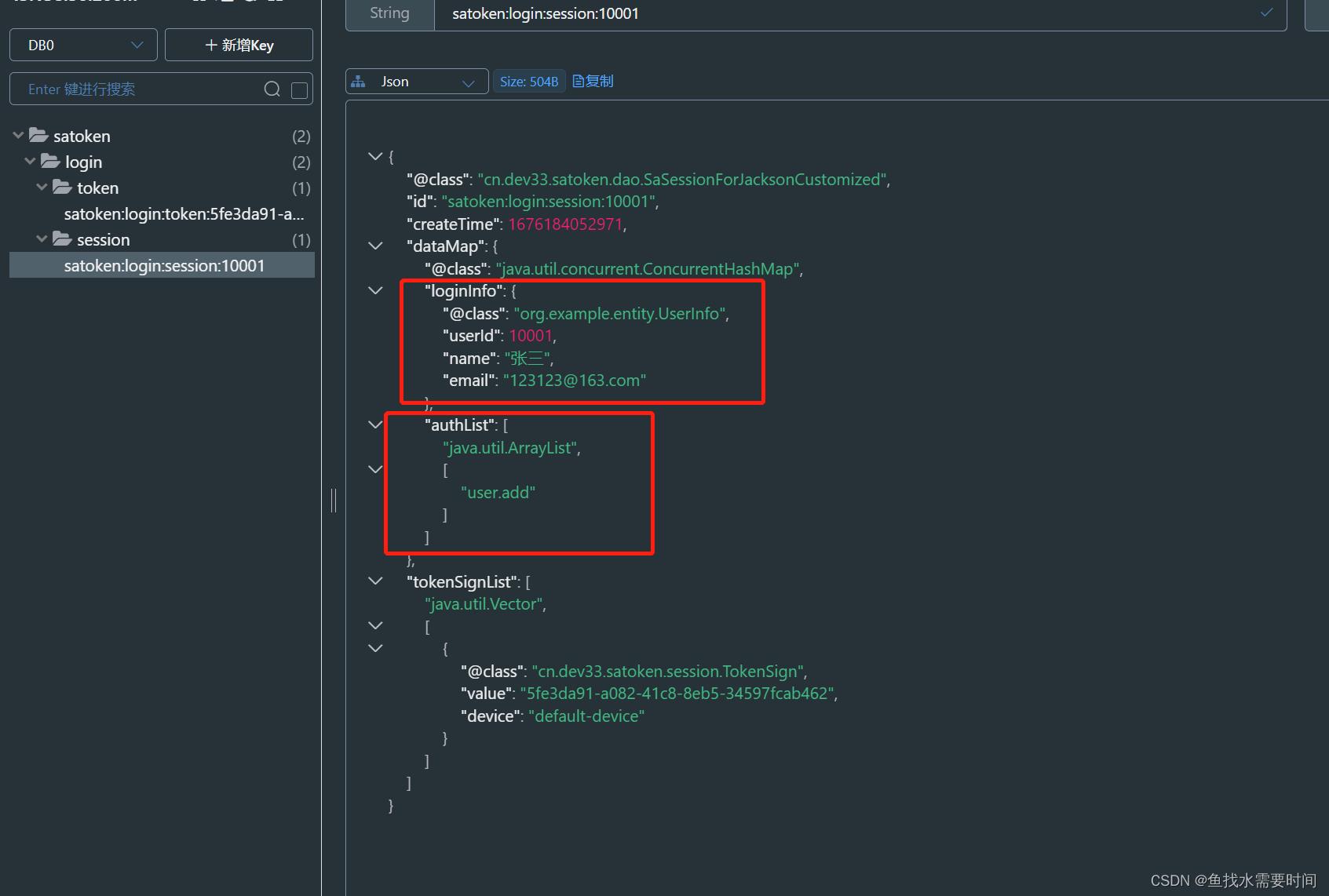Click the "default-device" value
Image resolution: width=1329 pixels, height=896 pixels.
(587, 716)
